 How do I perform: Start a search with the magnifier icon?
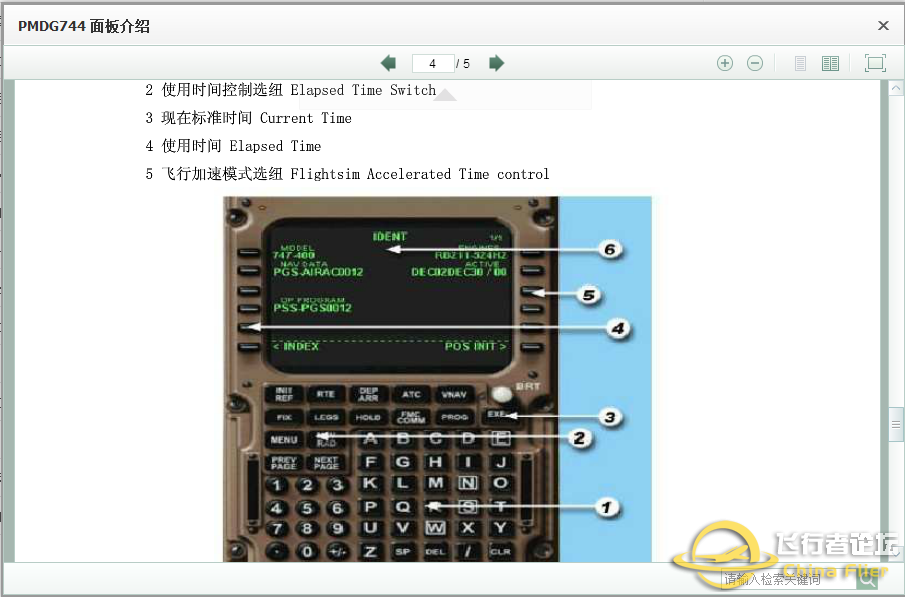coord(866,578)
